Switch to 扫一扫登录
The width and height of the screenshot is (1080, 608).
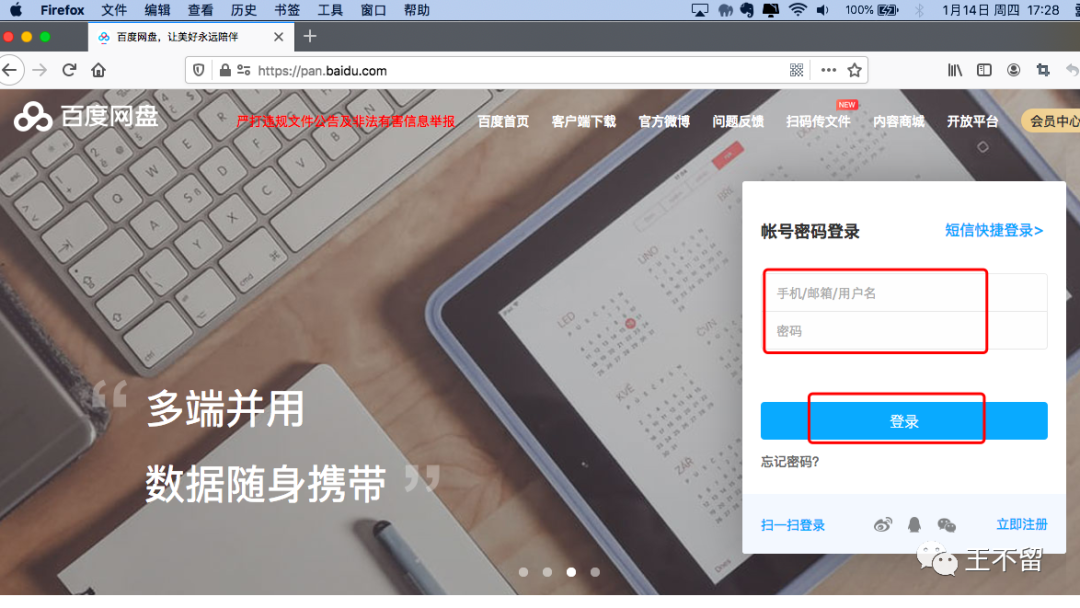(x=793, y=525)
